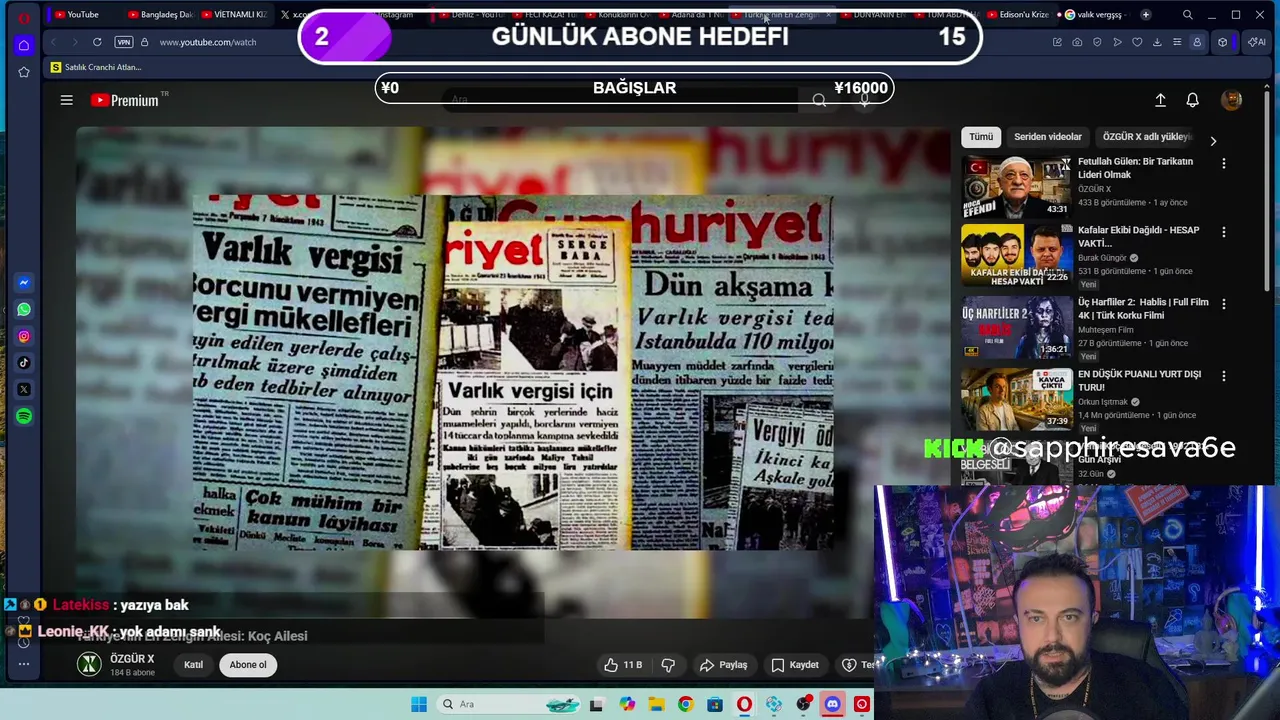
Task: Dislike the video thumbs-down
Action: 668,664
